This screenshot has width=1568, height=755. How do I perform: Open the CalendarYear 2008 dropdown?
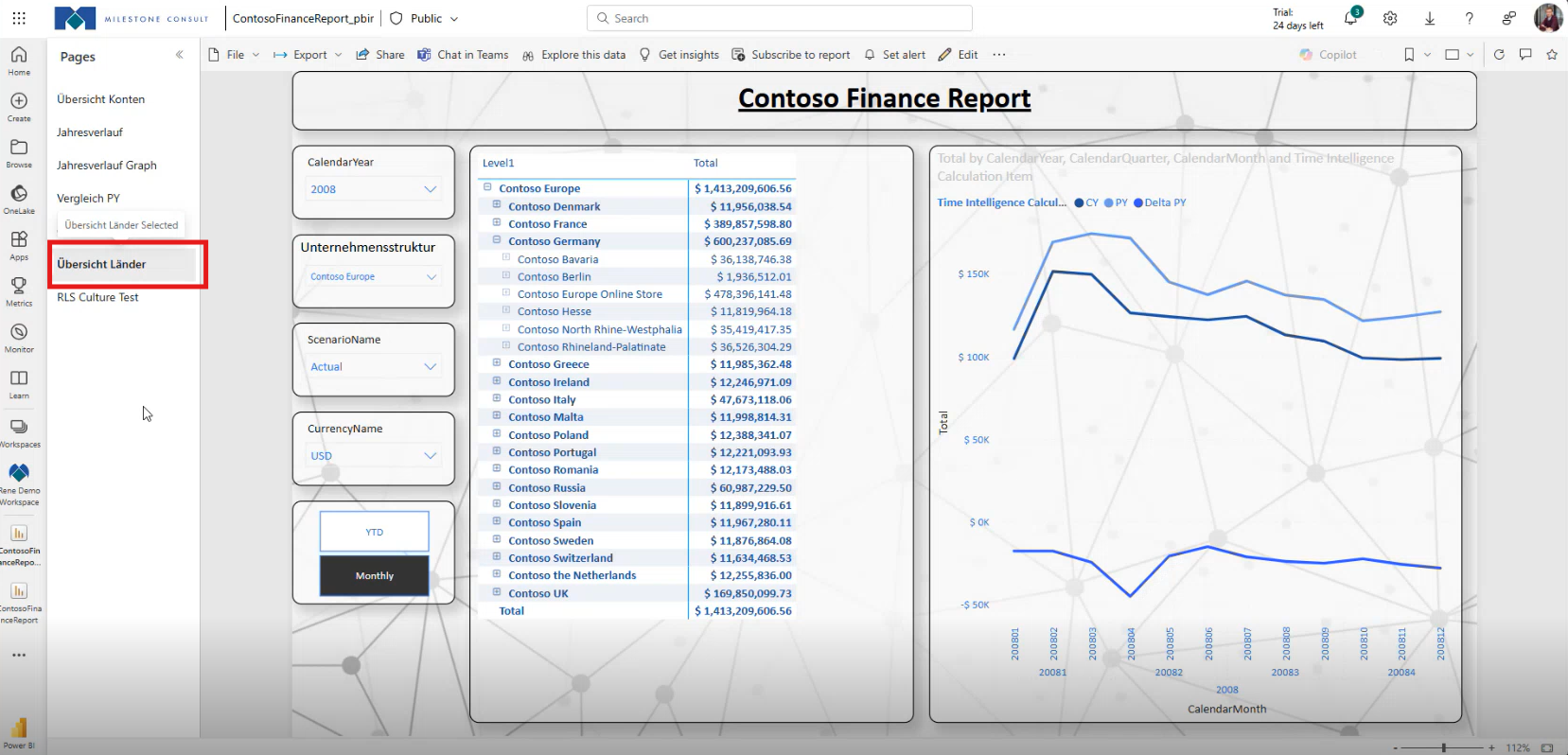coord(374,189)
